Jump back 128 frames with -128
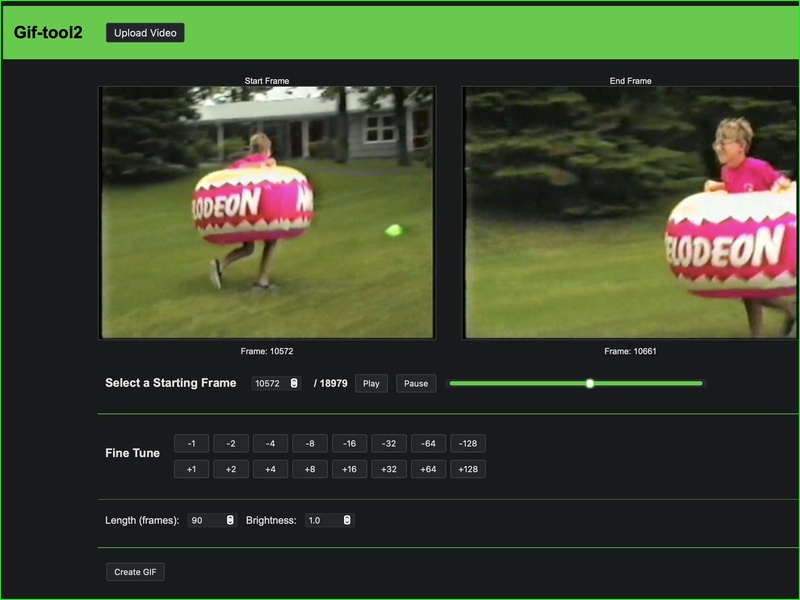800x600 pixels. pos(468,443)
